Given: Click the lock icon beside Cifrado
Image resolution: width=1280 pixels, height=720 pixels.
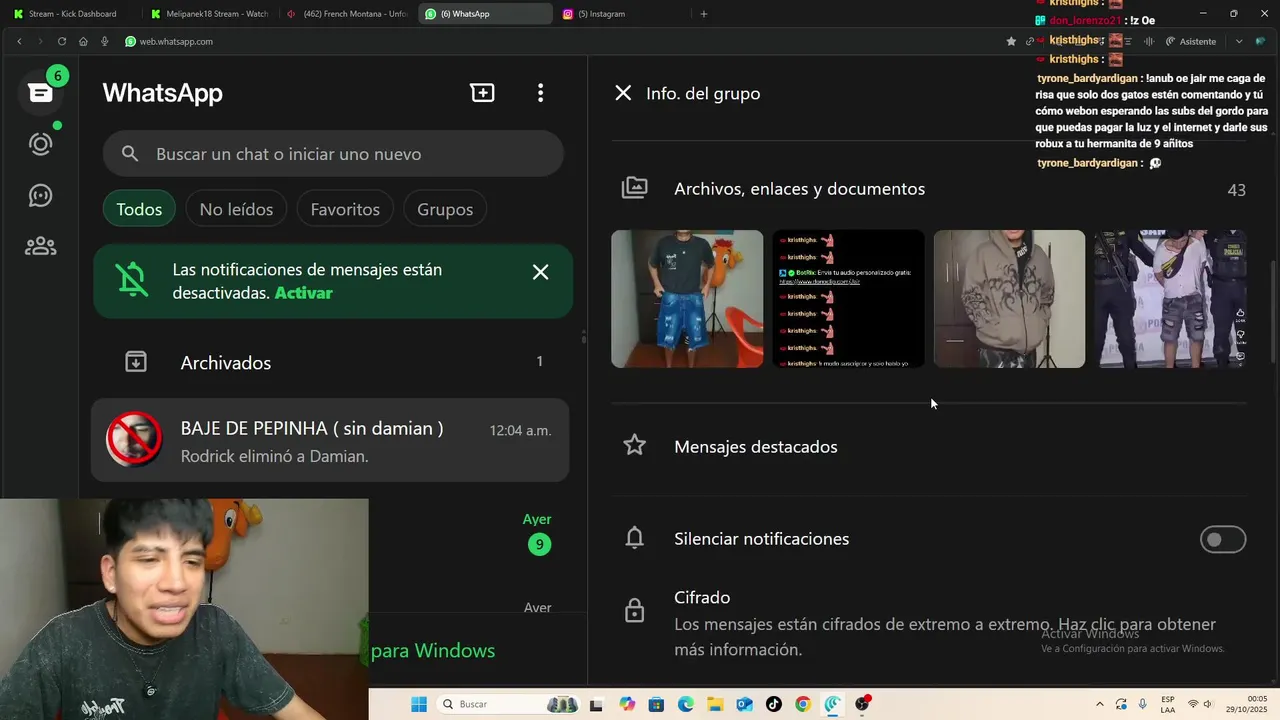Looking at the screenshot, I should 635,610.
